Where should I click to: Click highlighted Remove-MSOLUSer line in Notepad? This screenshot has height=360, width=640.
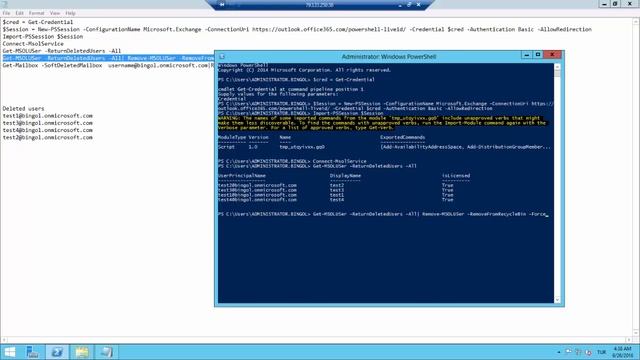[108, 58]
